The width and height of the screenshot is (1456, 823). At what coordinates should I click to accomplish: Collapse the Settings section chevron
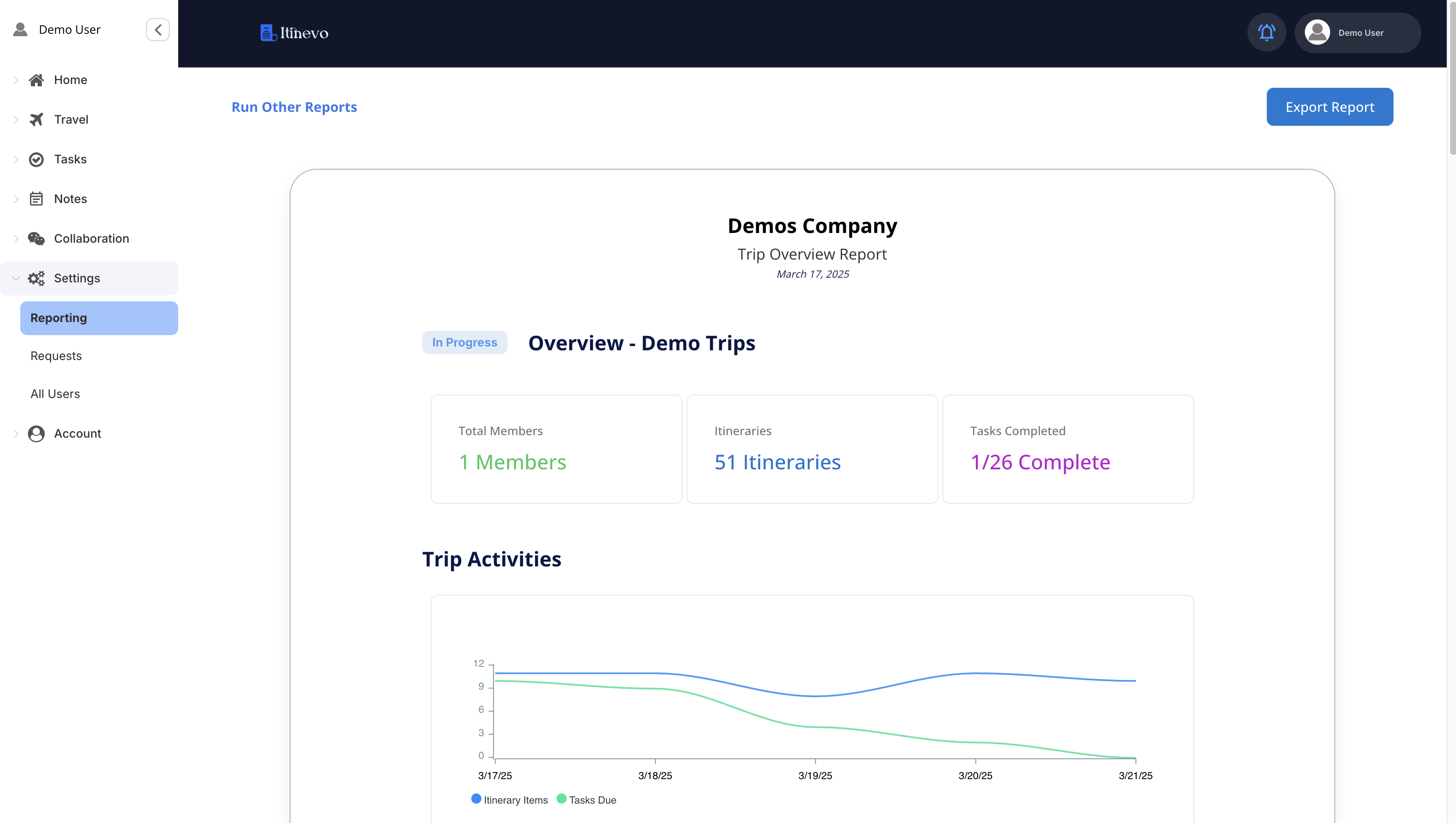[16, 278]
